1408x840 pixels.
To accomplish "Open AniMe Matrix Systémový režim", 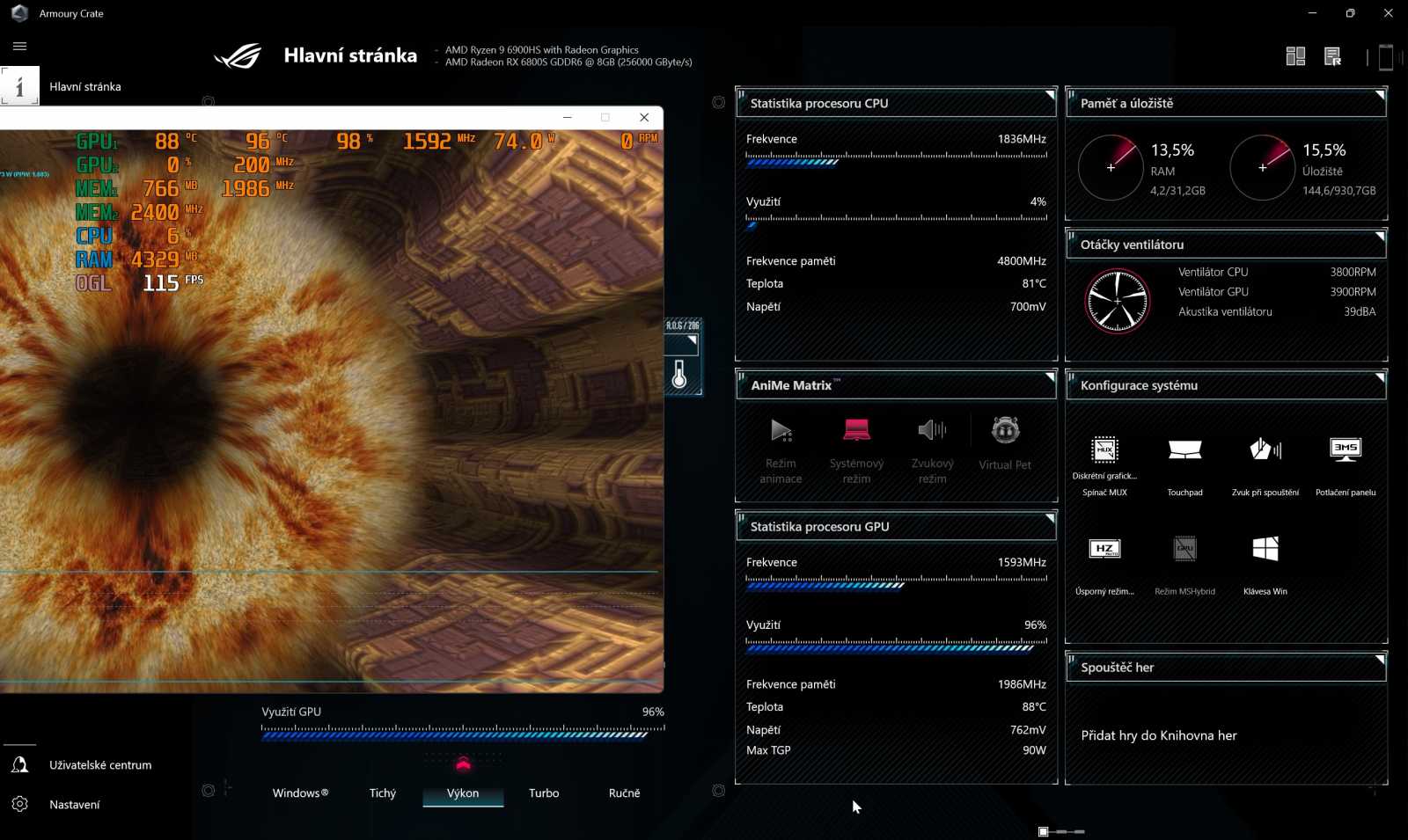I will [856, 450].
